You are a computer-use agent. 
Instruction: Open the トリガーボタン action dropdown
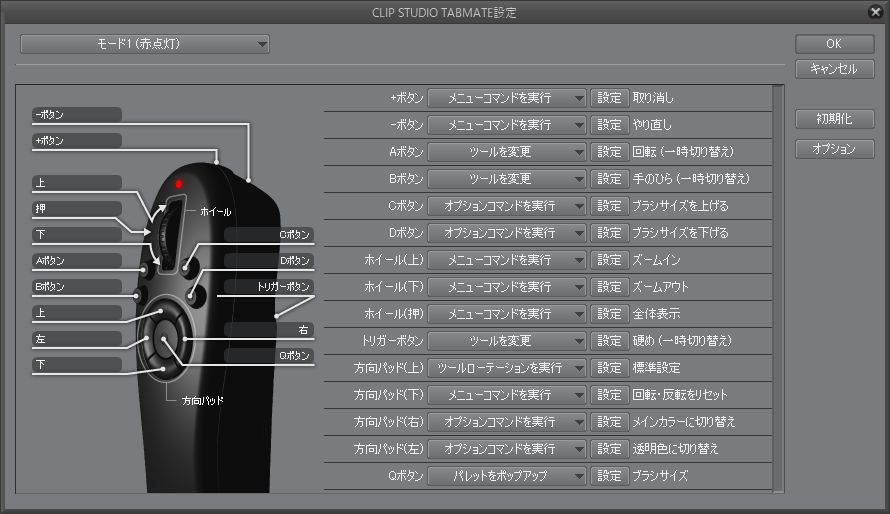pos(507,341)
